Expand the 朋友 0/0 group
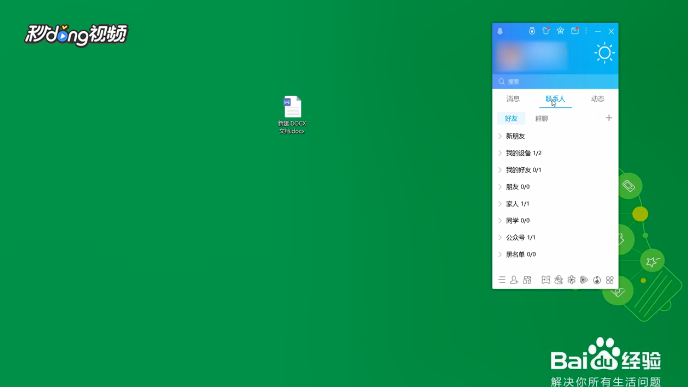Screen dimensions: 688x387 coord(555,187)
